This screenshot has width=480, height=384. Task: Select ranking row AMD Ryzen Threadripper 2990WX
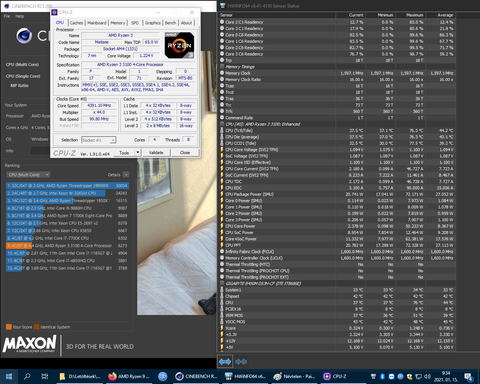[67, 186]
